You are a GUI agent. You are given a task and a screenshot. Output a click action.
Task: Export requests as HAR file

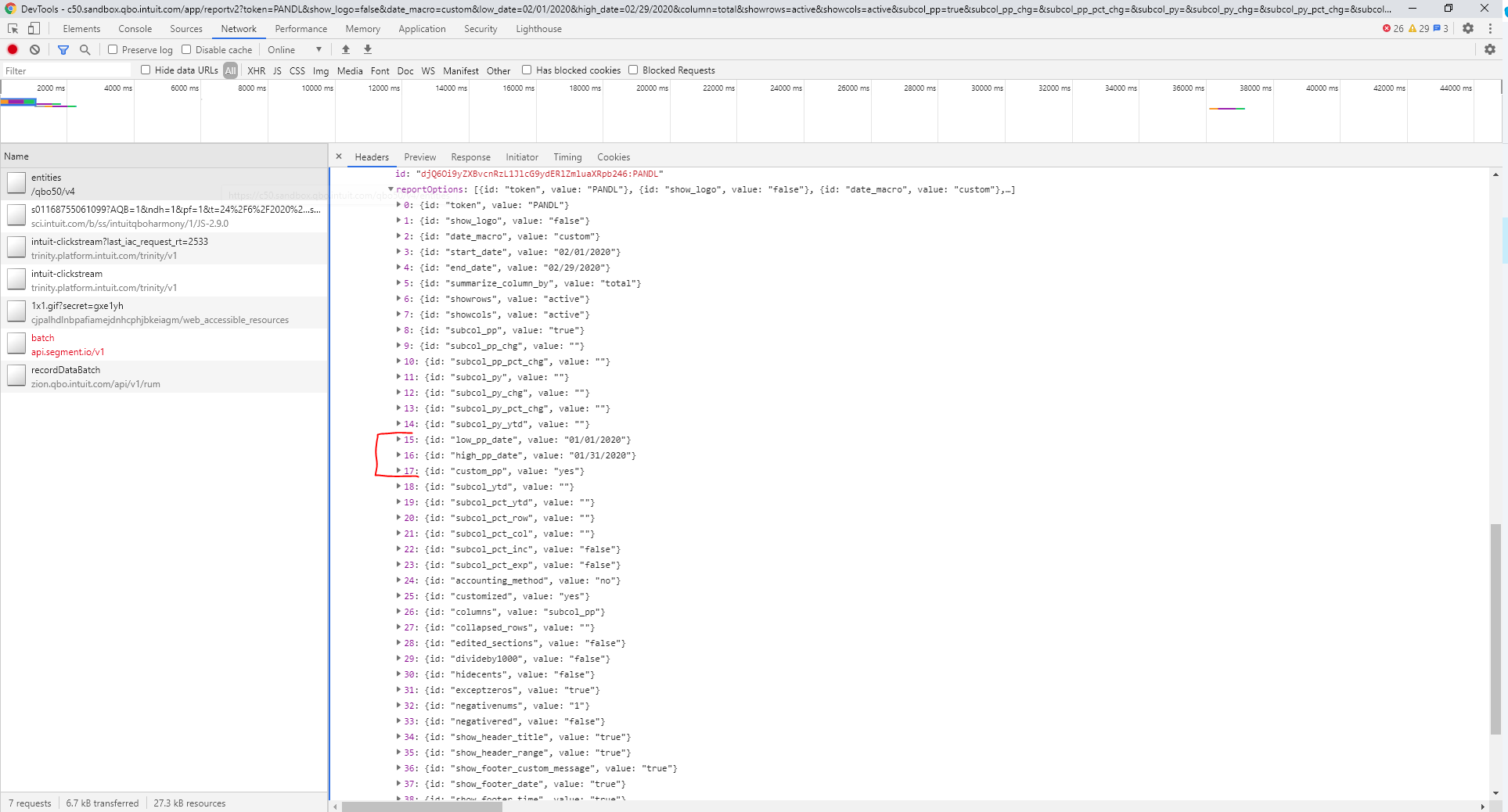(367, 49)
